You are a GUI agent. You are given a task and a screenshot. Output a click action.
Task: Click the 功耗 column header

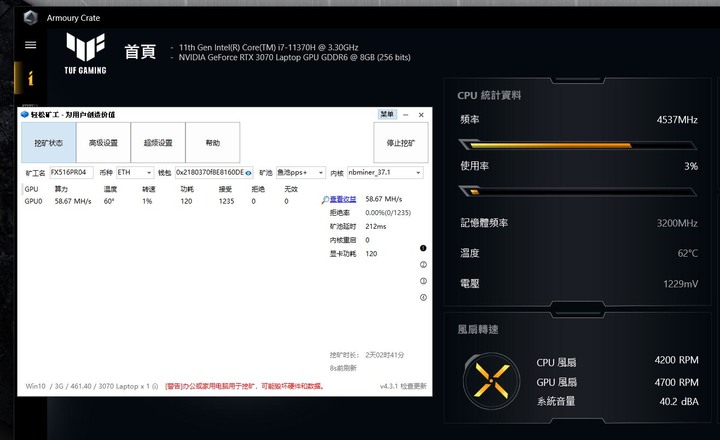pos(187,189)
